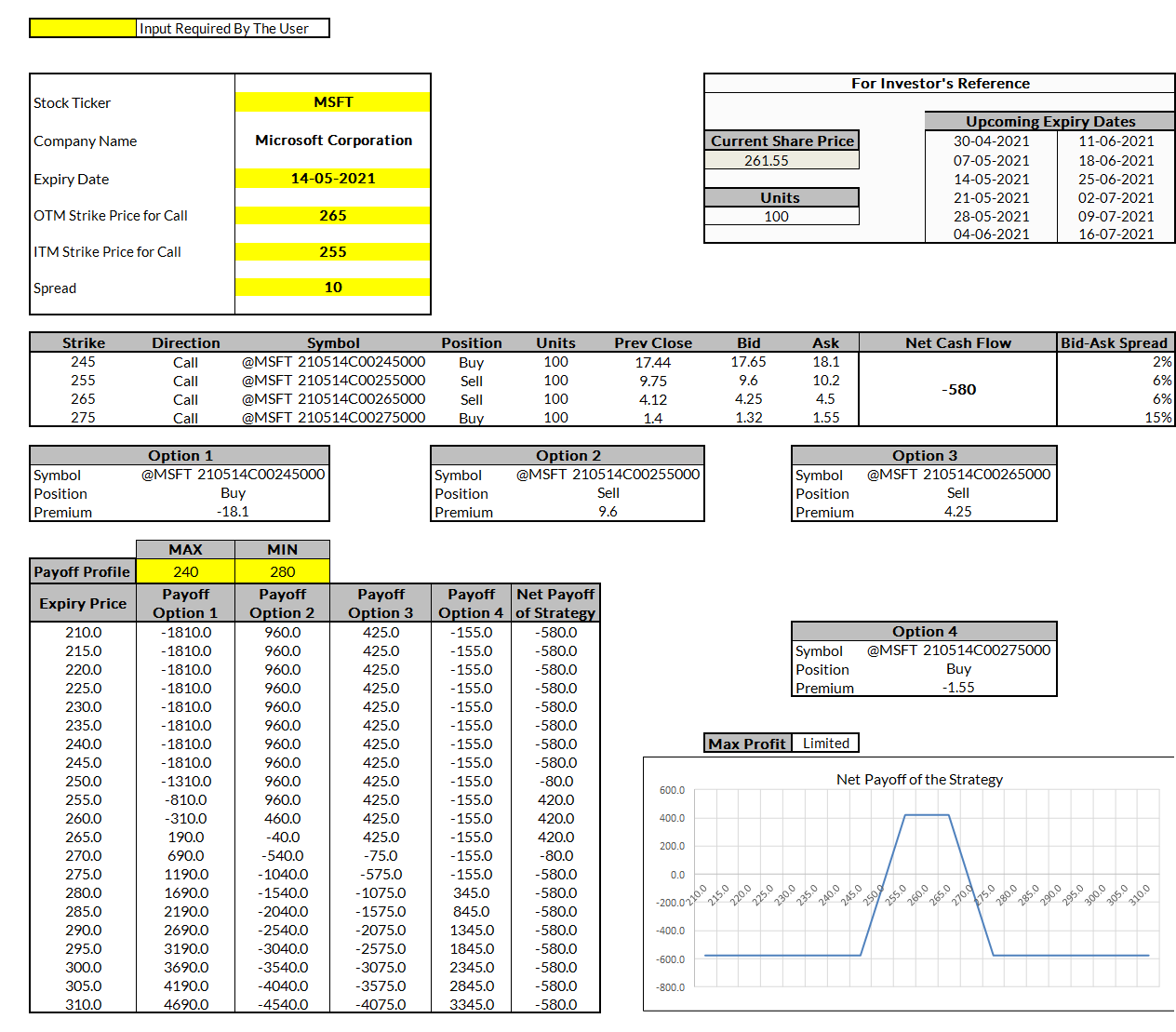Select the yellow MSFT stock ticker cell
The width and height of the screenshot is (1176, 1032).
pos(333,102)
